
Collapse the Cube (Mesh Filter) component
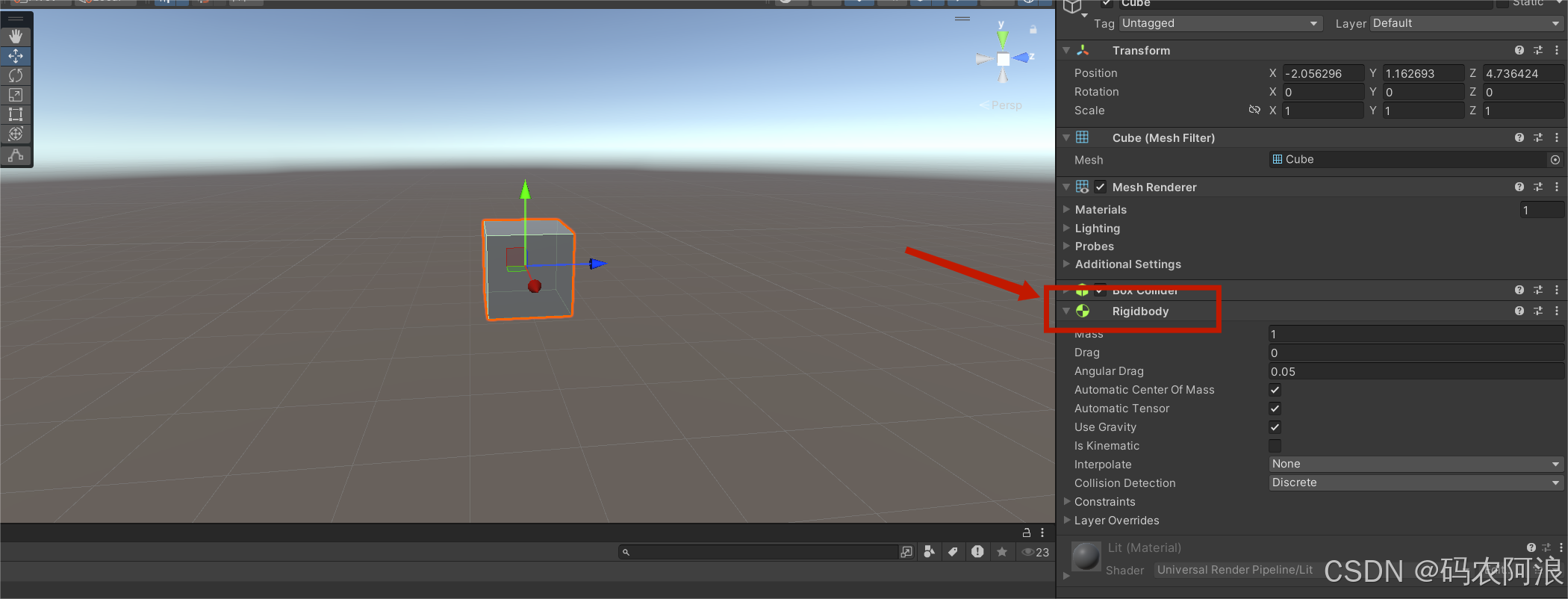(x=1066, y=137)
